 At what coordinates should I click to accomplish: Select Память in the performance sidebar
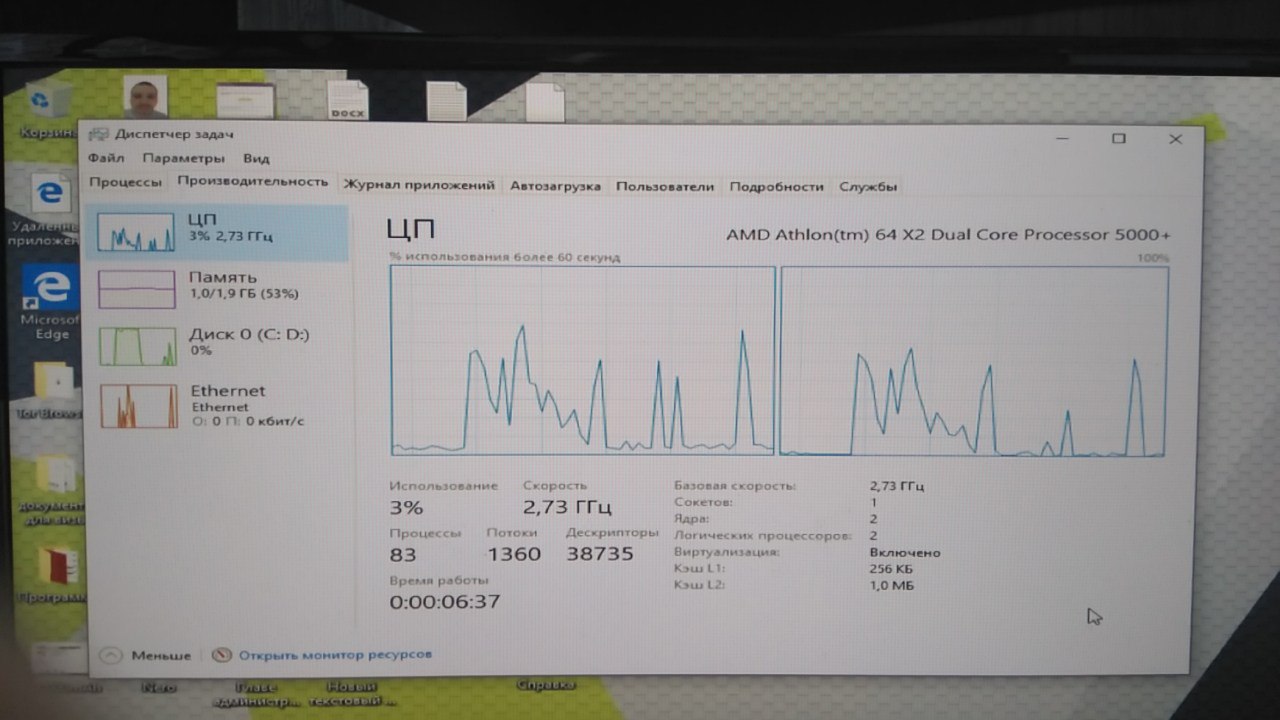tap(218, 290)
